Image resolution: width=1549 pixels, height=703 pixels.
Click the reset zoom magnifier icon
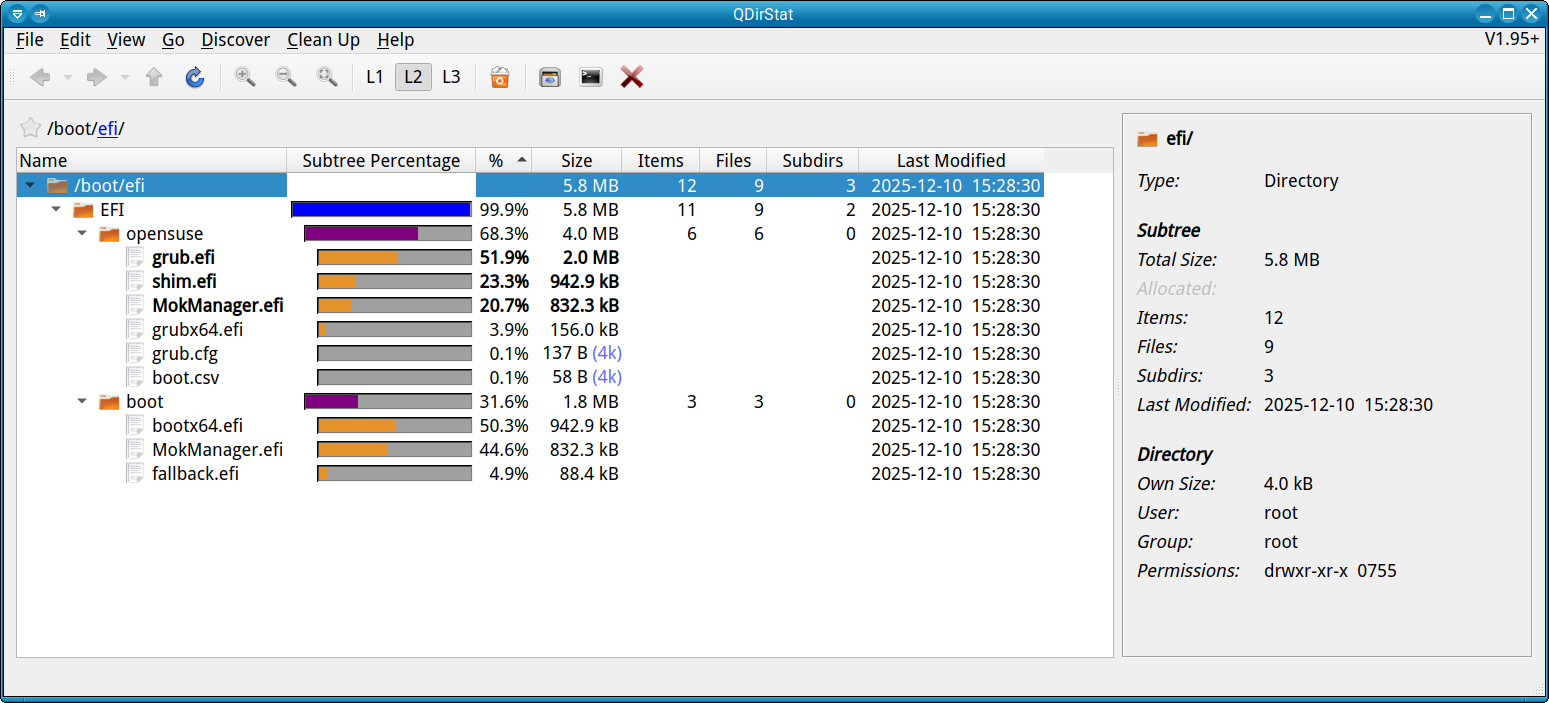click(x=327, y=77)
